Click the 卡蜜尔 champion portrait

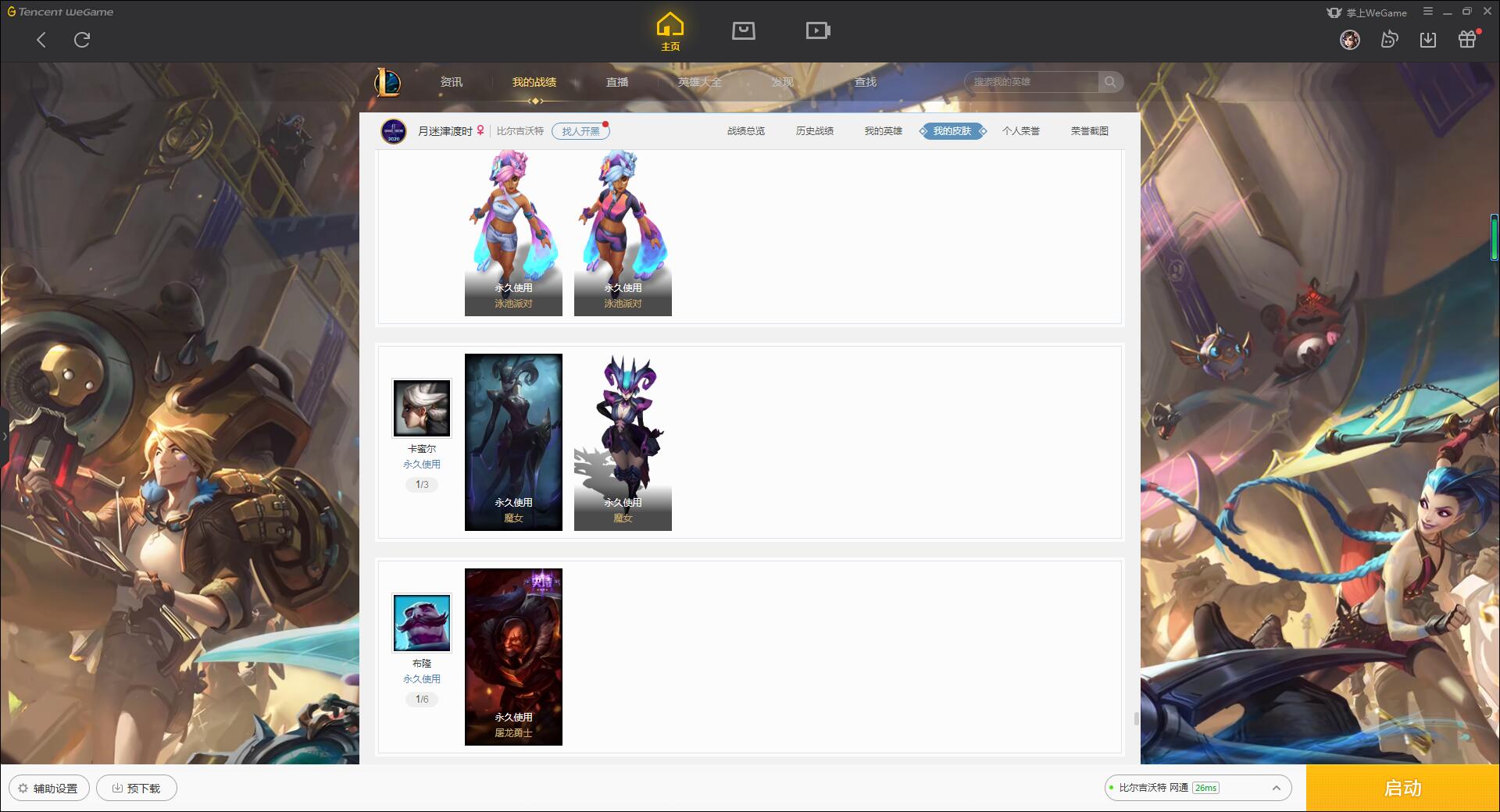422,408
